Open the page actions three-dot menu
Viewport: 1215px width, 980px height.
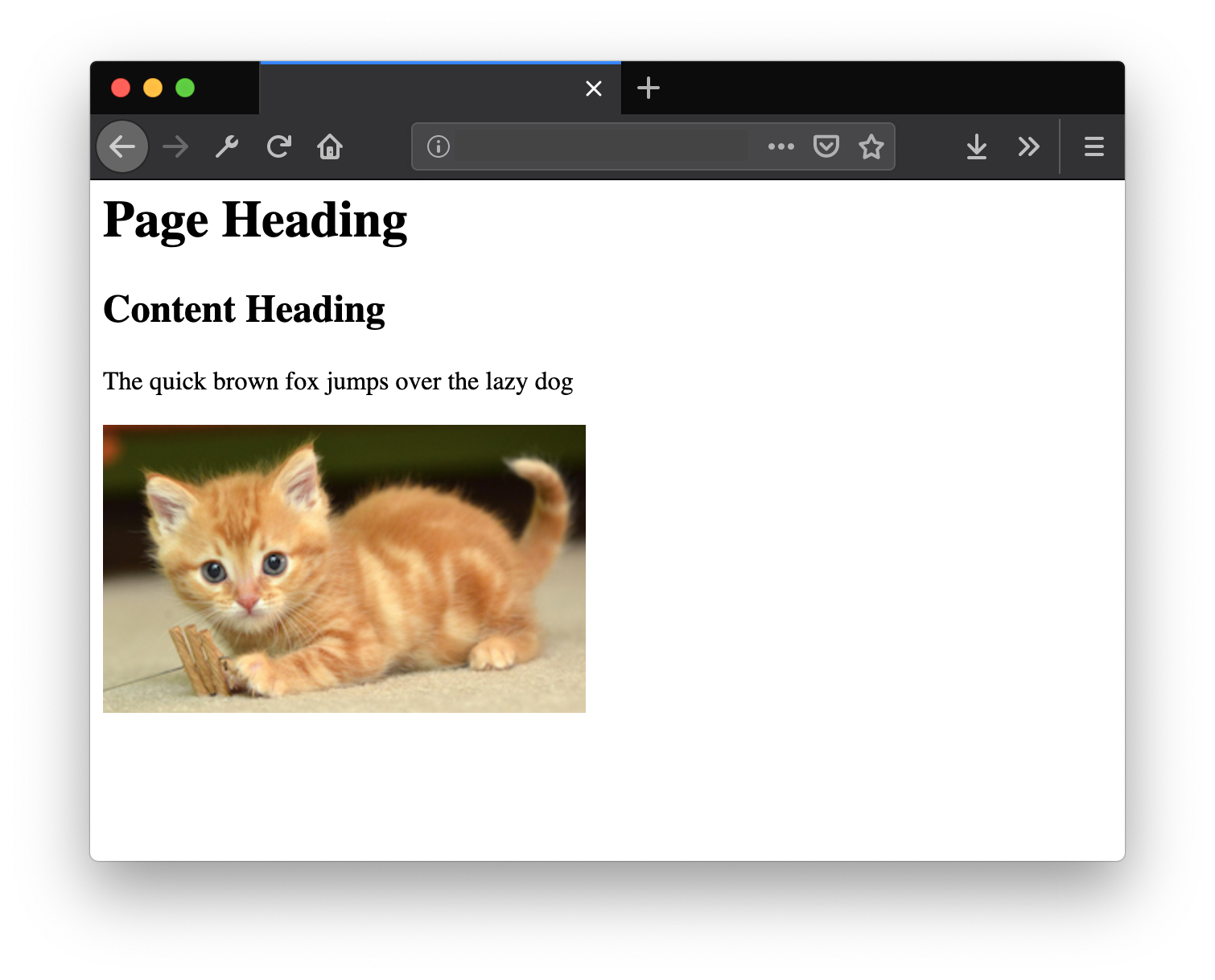click(x=780, y=146)
